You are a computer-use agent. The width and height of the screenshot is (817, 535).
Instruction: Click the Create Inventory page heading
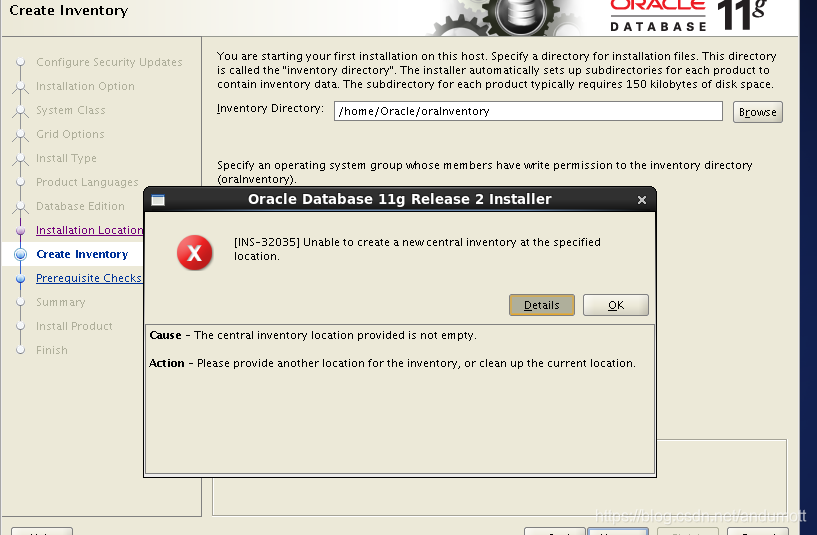(69, 10)
